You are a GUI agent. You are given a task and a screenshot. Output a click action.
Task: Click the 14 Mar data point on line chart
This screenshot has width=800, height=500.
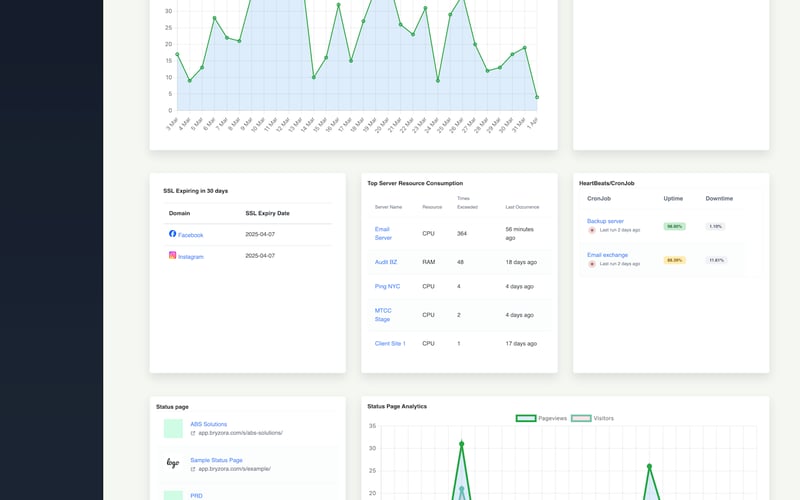(x=314, y=78)
